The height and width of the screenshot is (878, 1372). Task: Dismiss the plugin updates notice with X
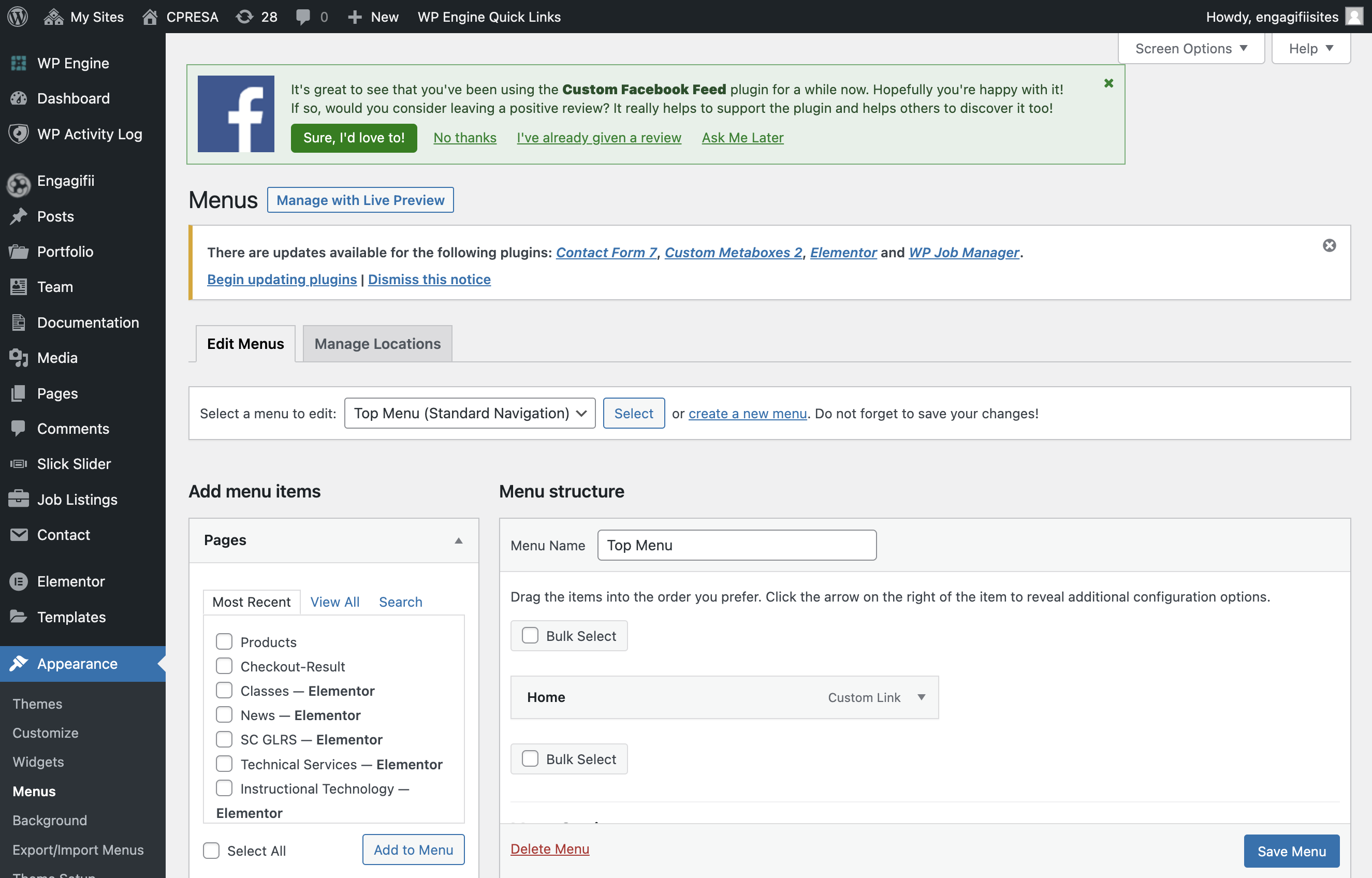[x=1329, y=245]
